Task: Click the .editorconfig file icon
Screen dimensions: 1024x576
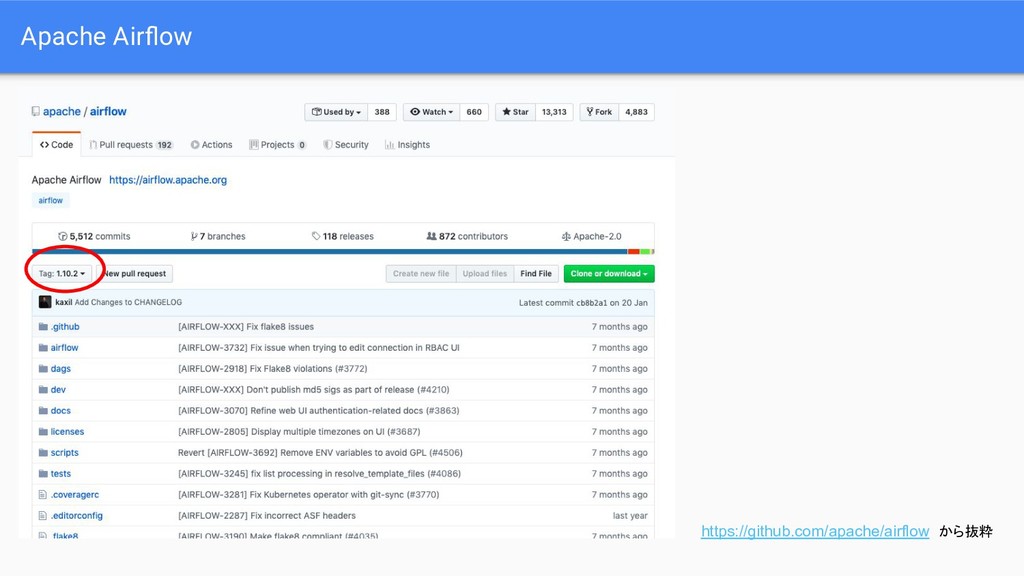Action: (42, 515)
